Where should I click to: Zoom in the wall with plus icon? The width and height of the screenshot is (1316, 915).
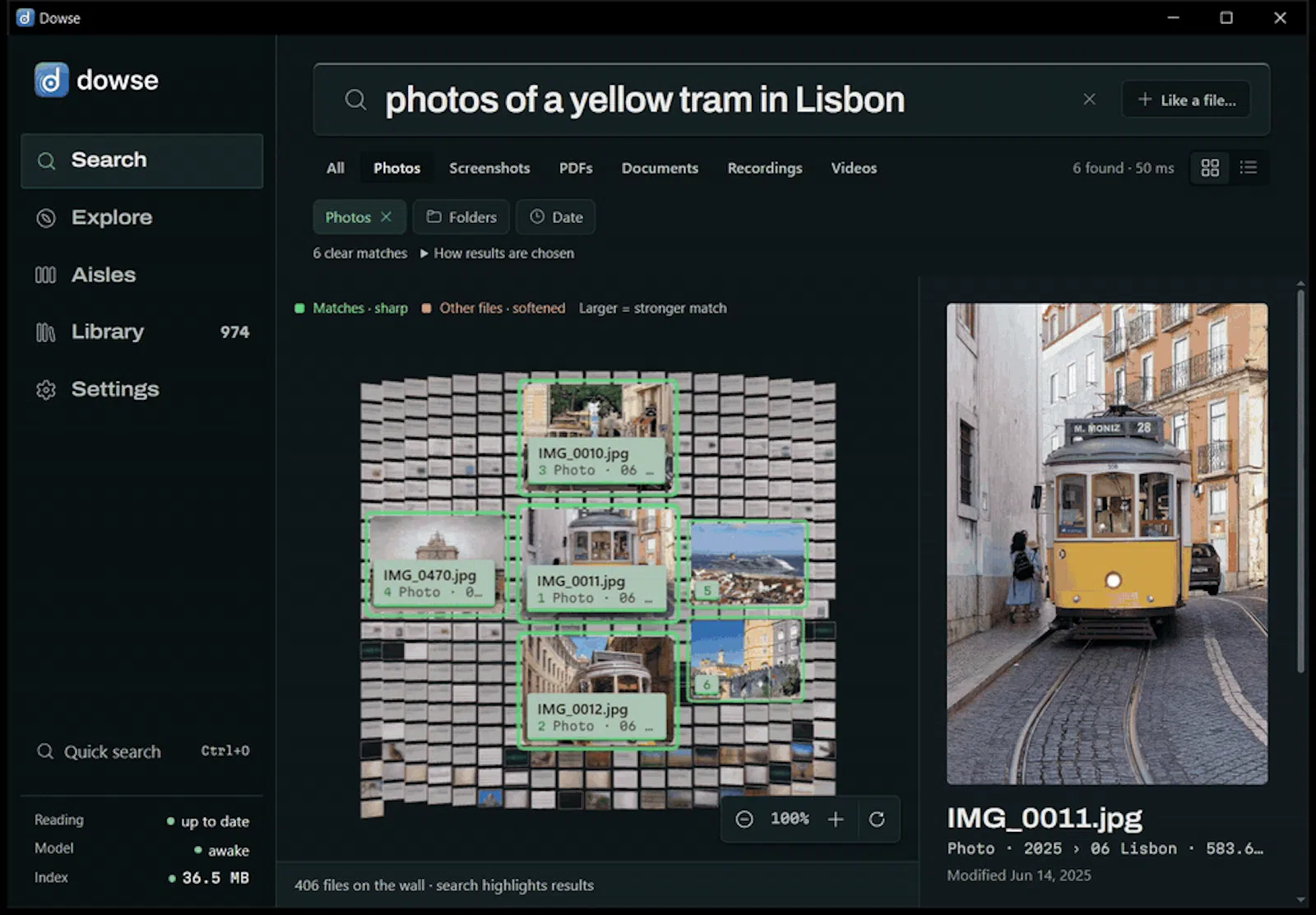click(x=836, y=820)
